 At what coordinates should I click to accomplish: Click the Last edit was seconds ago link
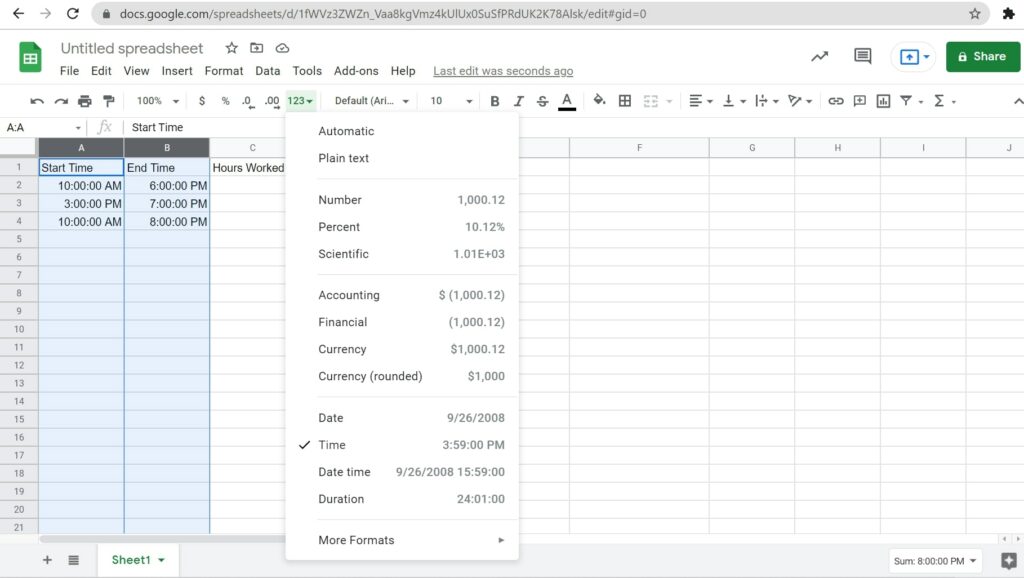[x=503, y=71]
